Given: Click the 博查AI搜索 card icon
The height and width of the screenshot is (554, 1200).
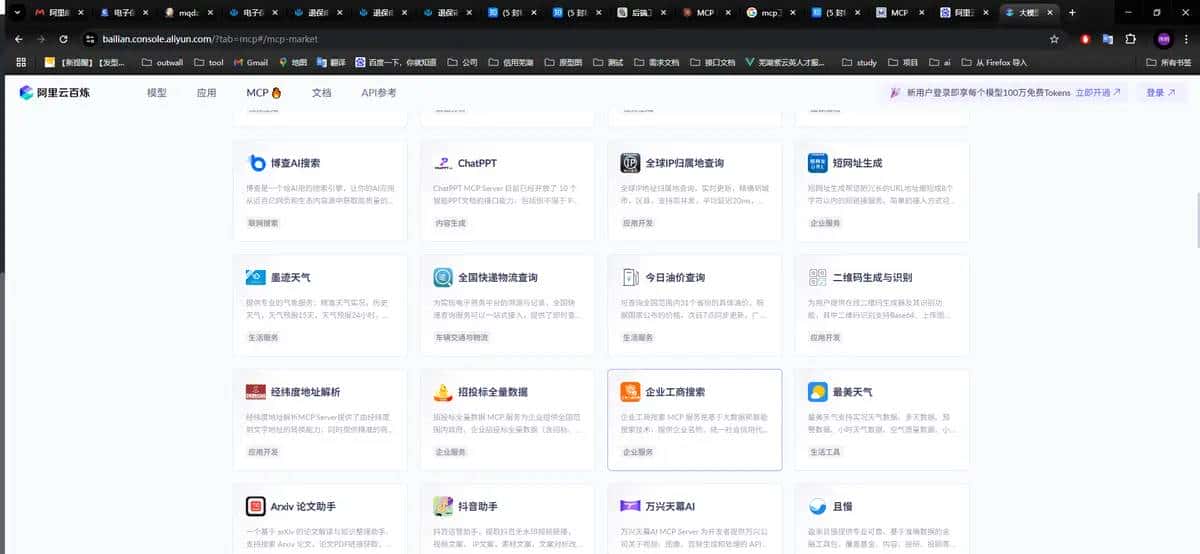Looking at the screenshot, I should (256, 163).
